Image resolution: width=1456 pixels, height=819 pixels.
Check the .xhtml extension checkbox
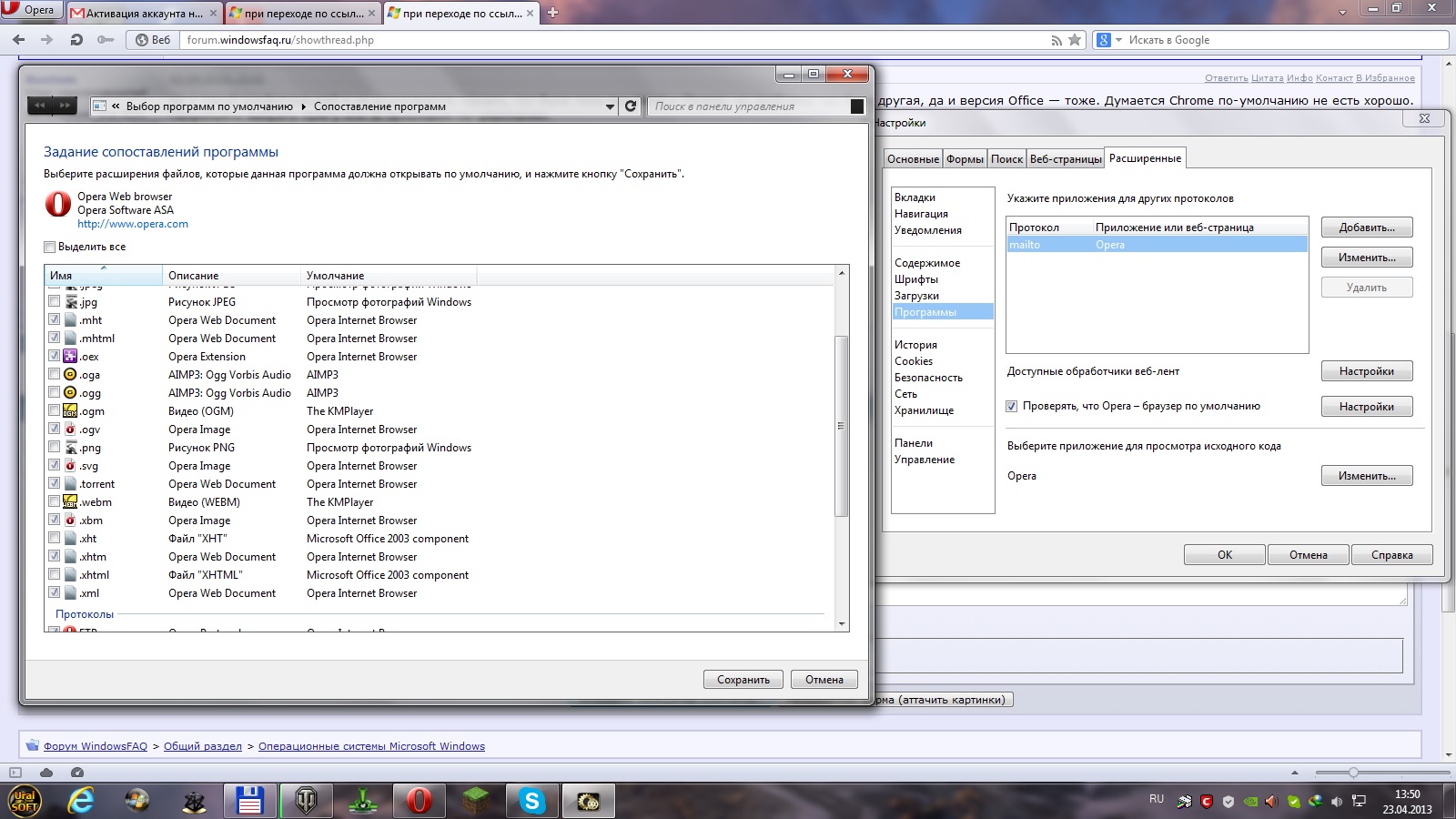(54, 574)
